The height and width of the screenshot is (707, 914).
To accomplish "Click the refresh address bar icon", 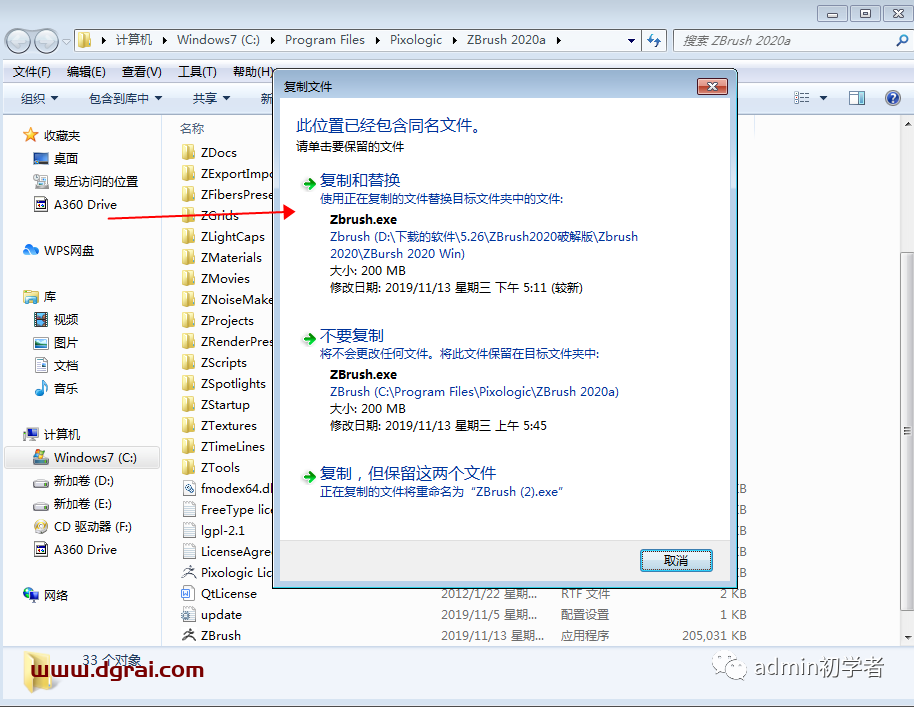I will [x=654, y=41].
